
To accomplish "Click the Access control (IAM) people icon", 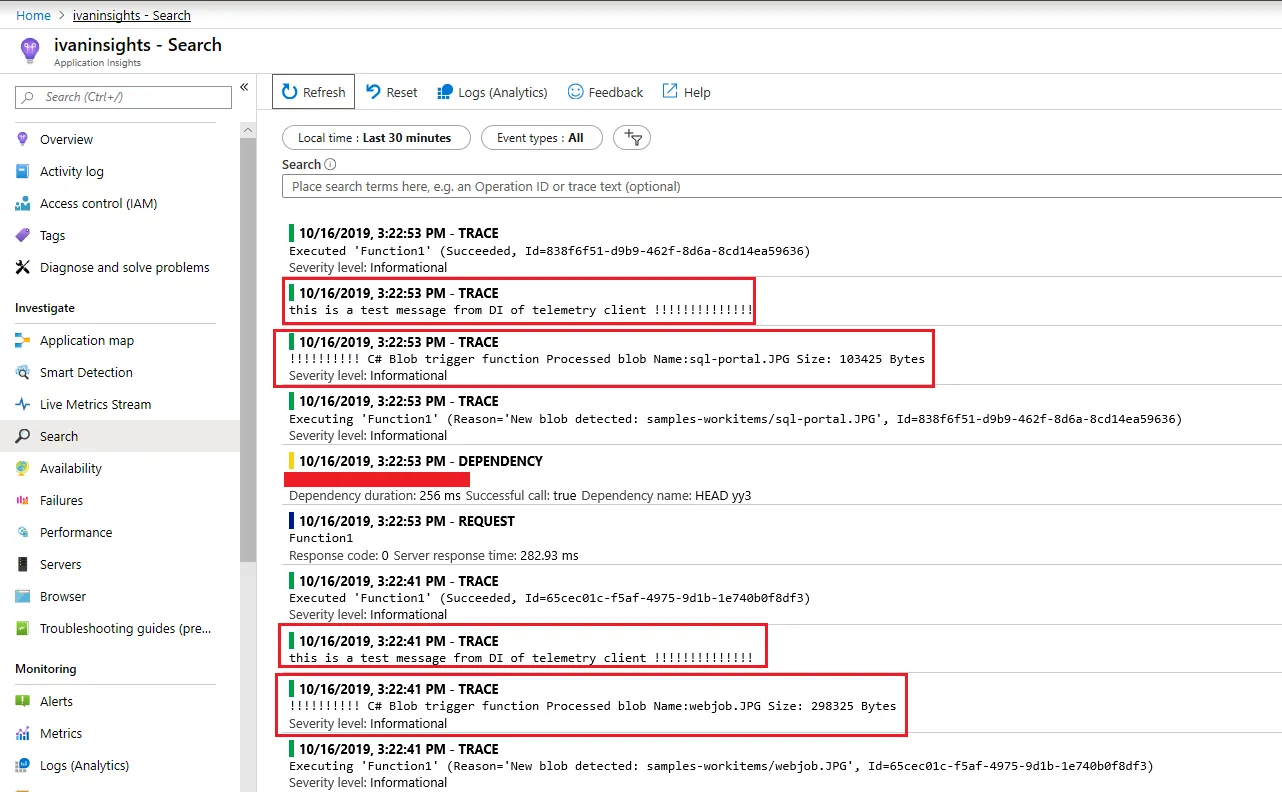I will coord(23,203).
